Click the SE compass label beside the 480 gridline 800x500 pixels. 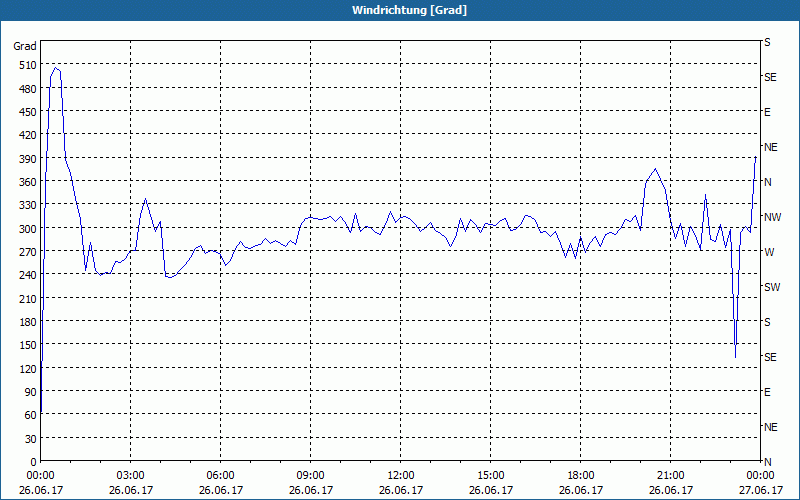[770, 78]
